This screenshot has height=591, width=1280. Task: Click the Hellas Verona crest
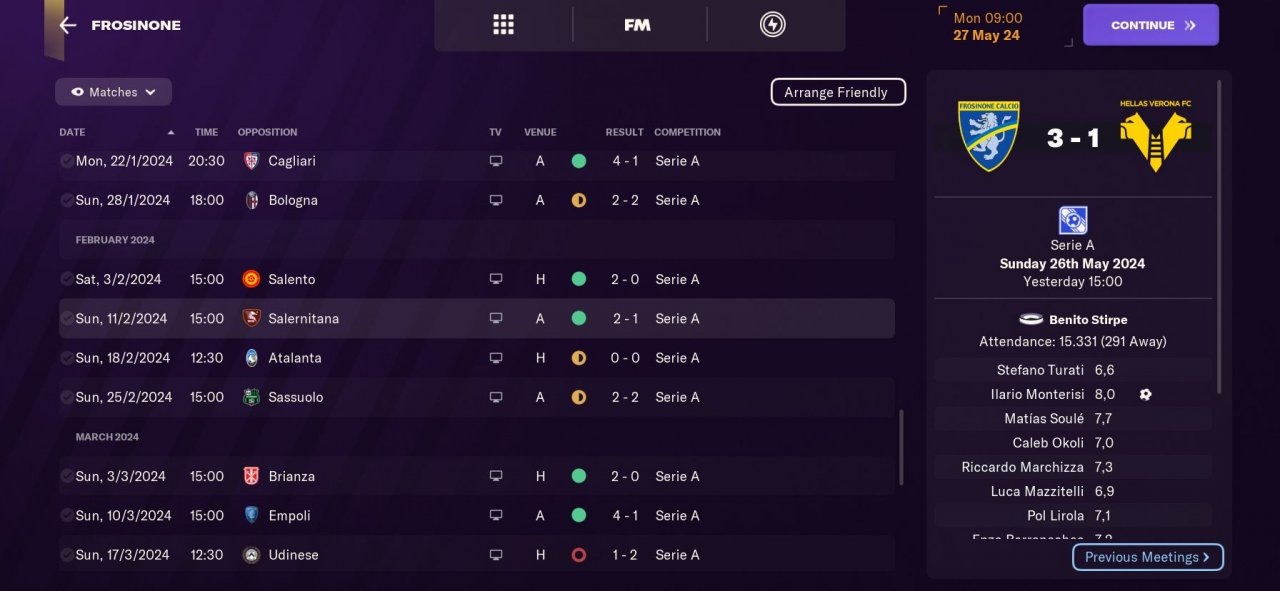tap(1155, 135)
